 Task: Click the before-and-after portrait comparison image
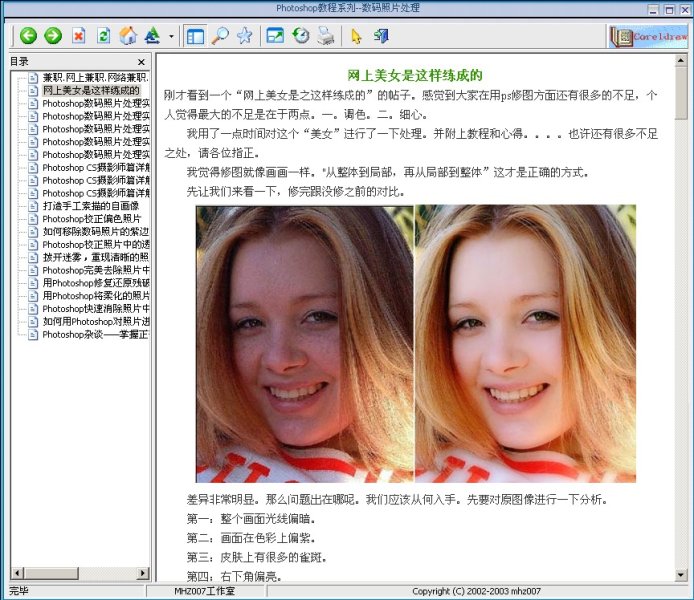[x=415, y=344]
